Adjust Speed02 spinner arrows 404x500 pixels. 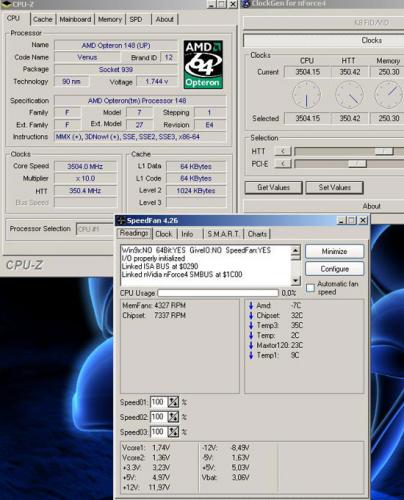(x=173, y=417)
